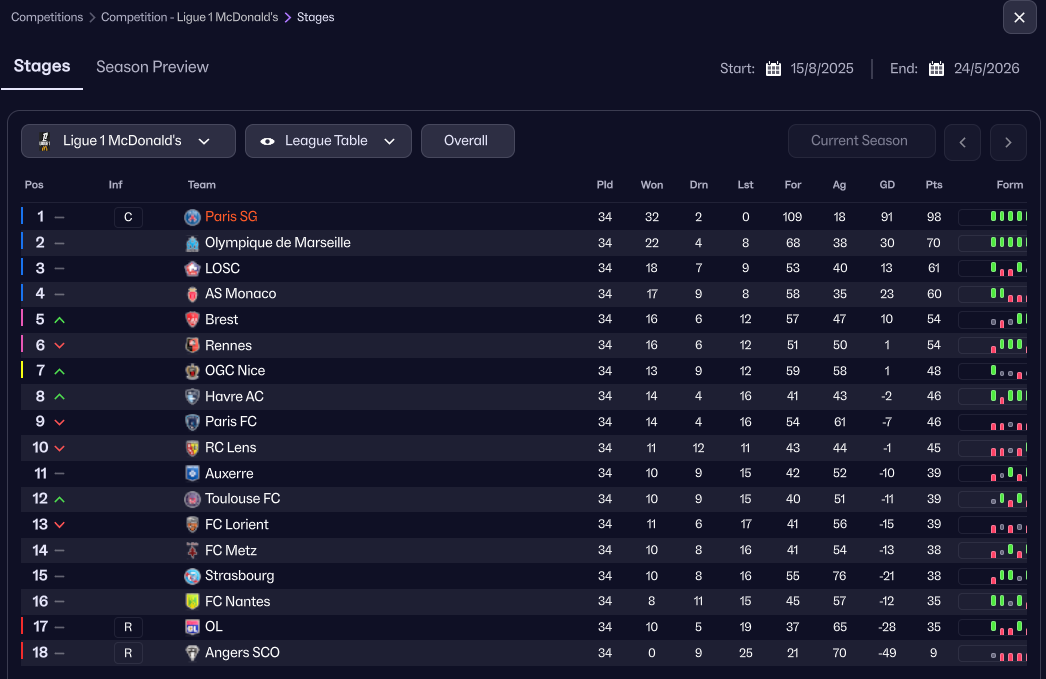Image resolution: width=1046 pixels, height=679 pixels.
Task: Click the AS Monaco club badge
Action: pos(193,294)
